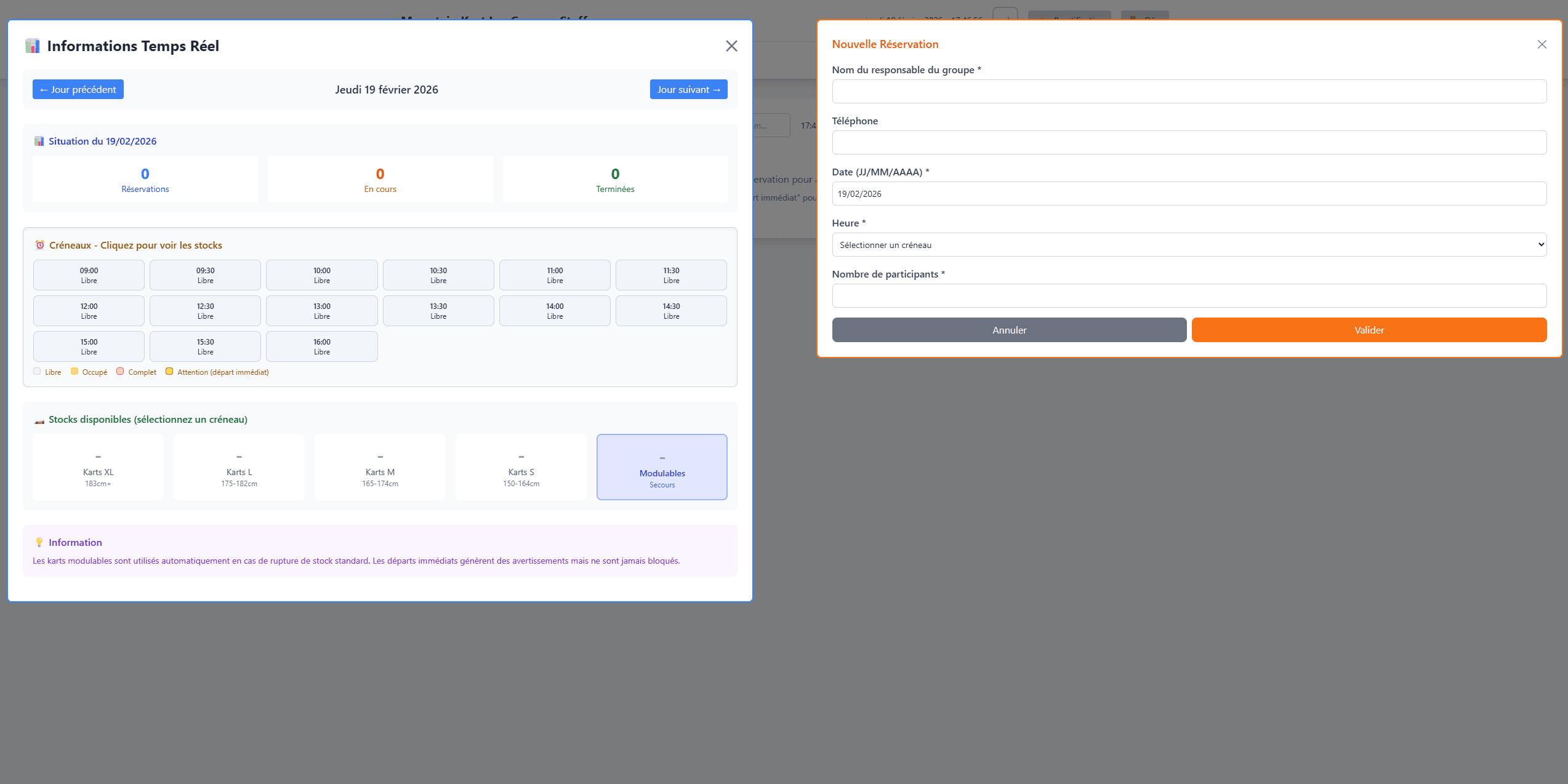Open the Heure créneau dropdown

(1189, 245)
